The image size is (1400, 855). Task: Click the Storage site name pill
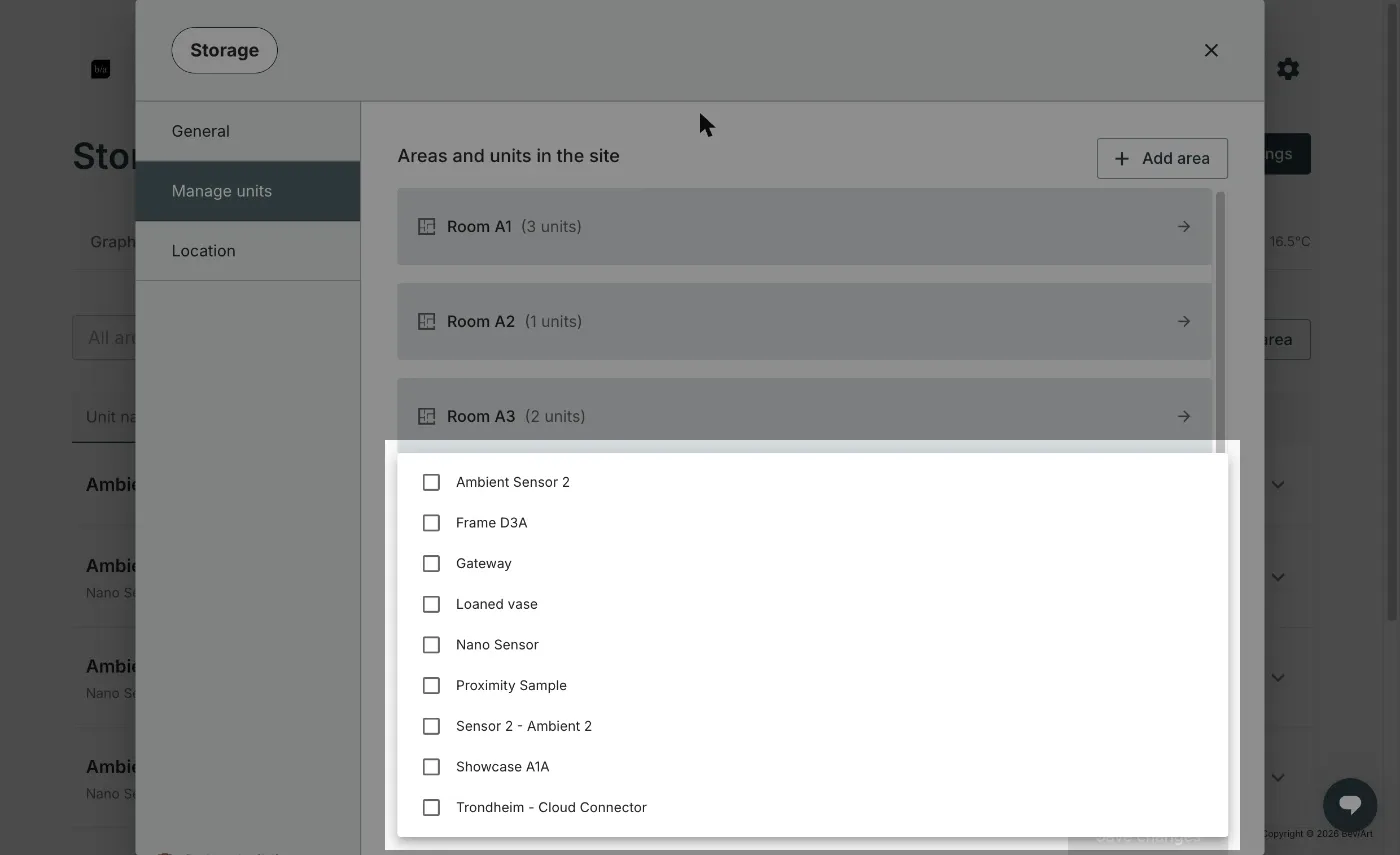click(224, 50)
